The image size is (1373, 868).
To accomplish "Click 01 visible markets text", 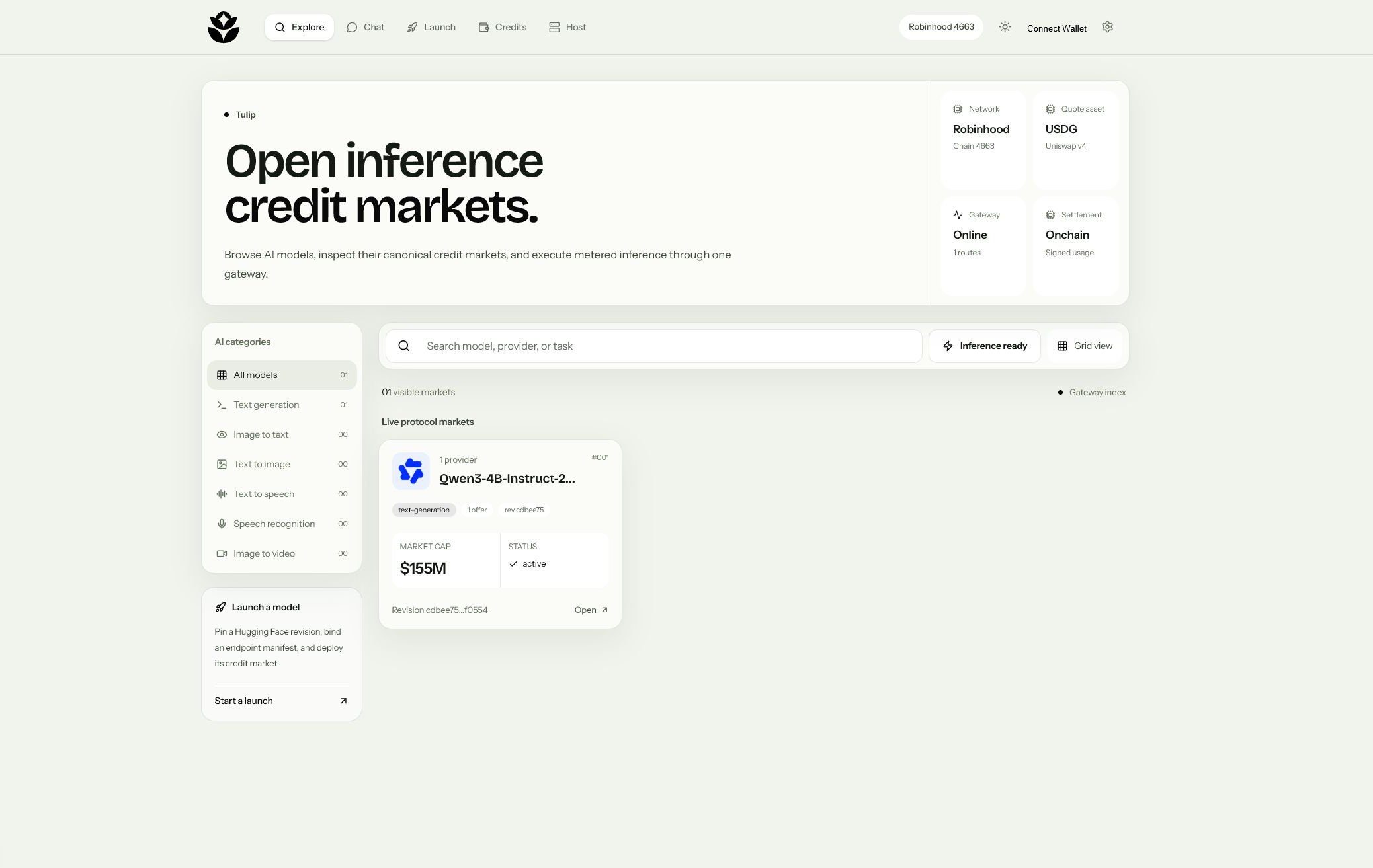I will 418,392.
